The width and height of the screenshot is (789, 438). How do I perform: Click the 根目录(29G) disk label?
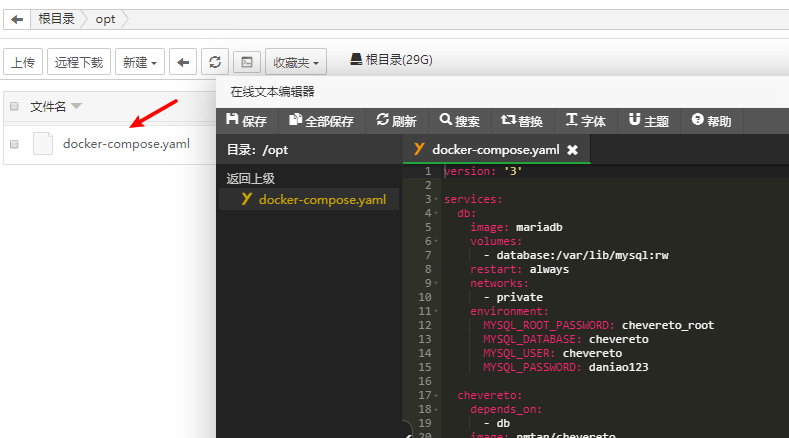click(x=391, y=60)
